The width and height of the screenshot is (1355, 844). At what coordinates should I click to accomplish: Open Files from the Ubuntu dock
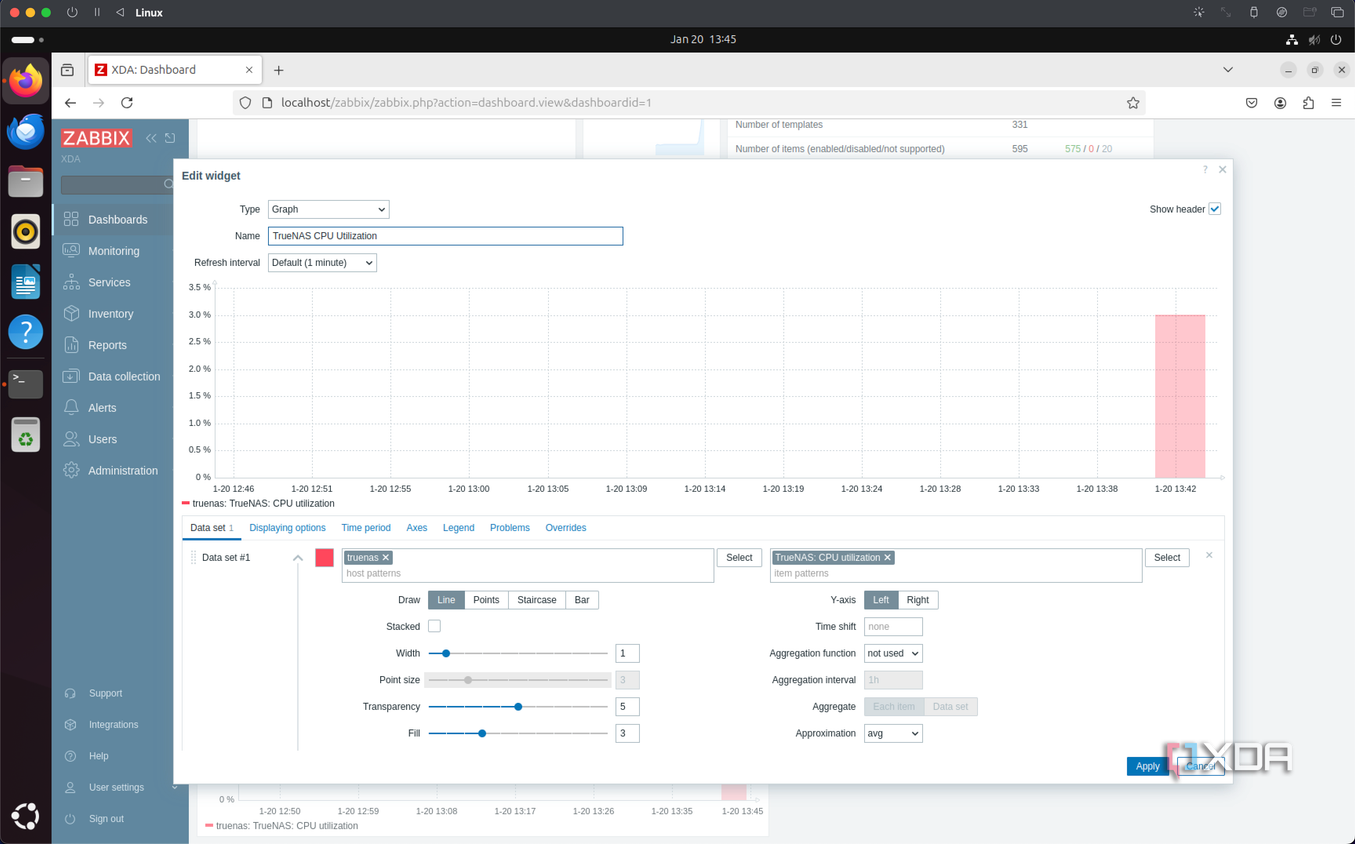tap(26, 181)
